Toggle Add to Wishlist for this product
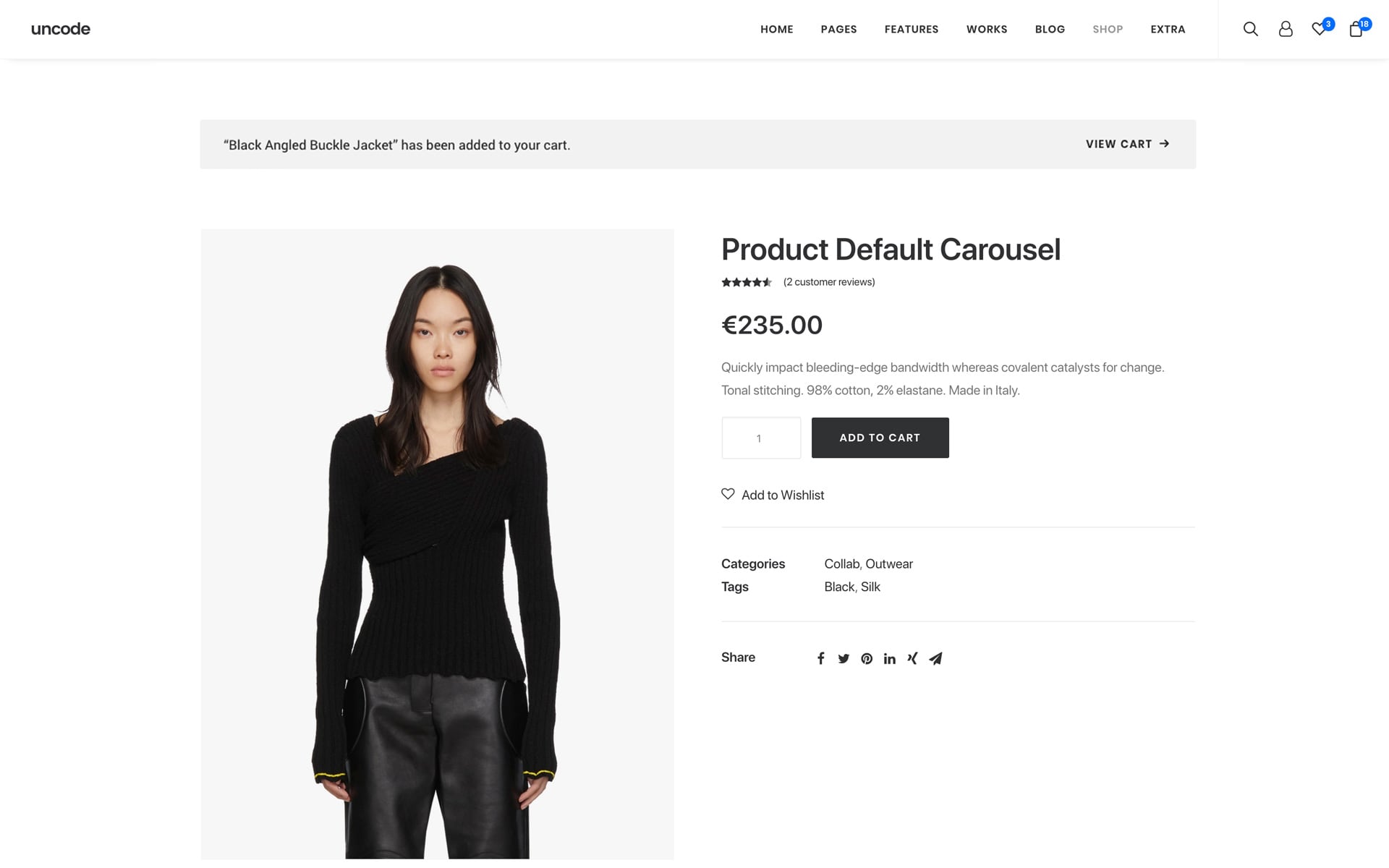Viewport: 1389px width, 868px height. coord(773,495)
